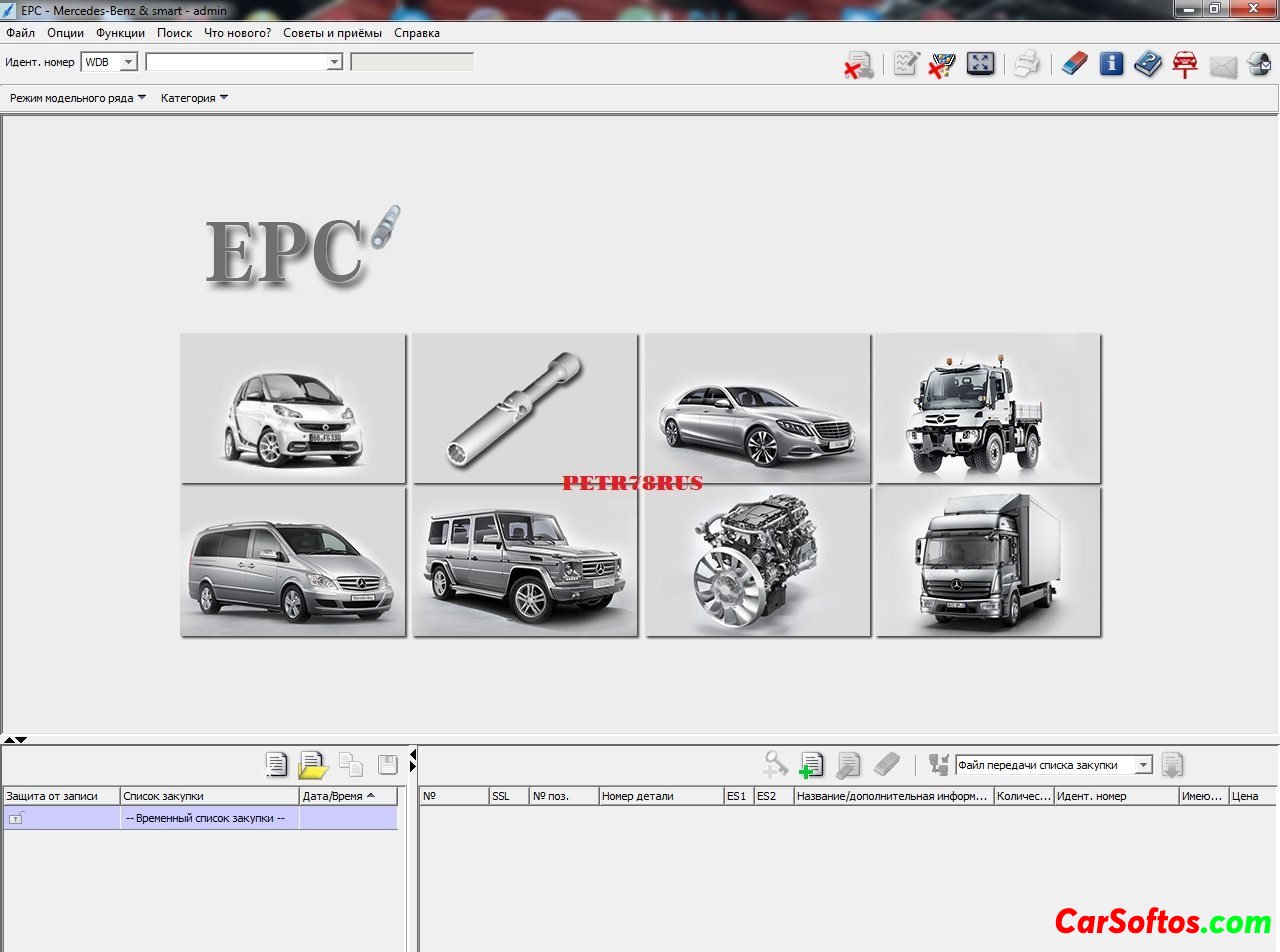Click the eraser icon in the toolbar
Screen dimensions: 1280x952
(x=1074, y=65)
